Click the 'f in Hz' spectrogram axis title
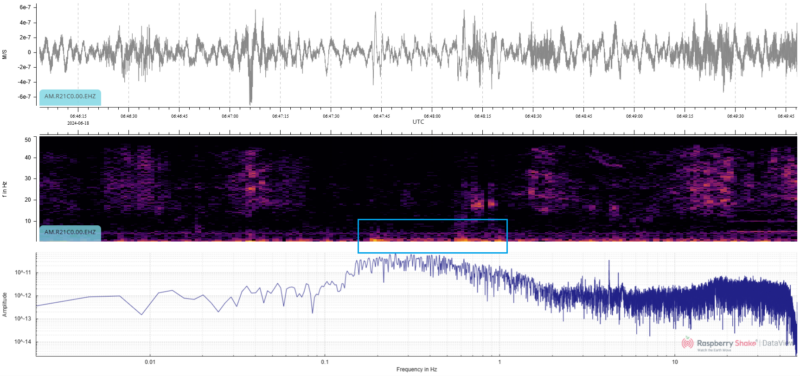 point(5,188)
